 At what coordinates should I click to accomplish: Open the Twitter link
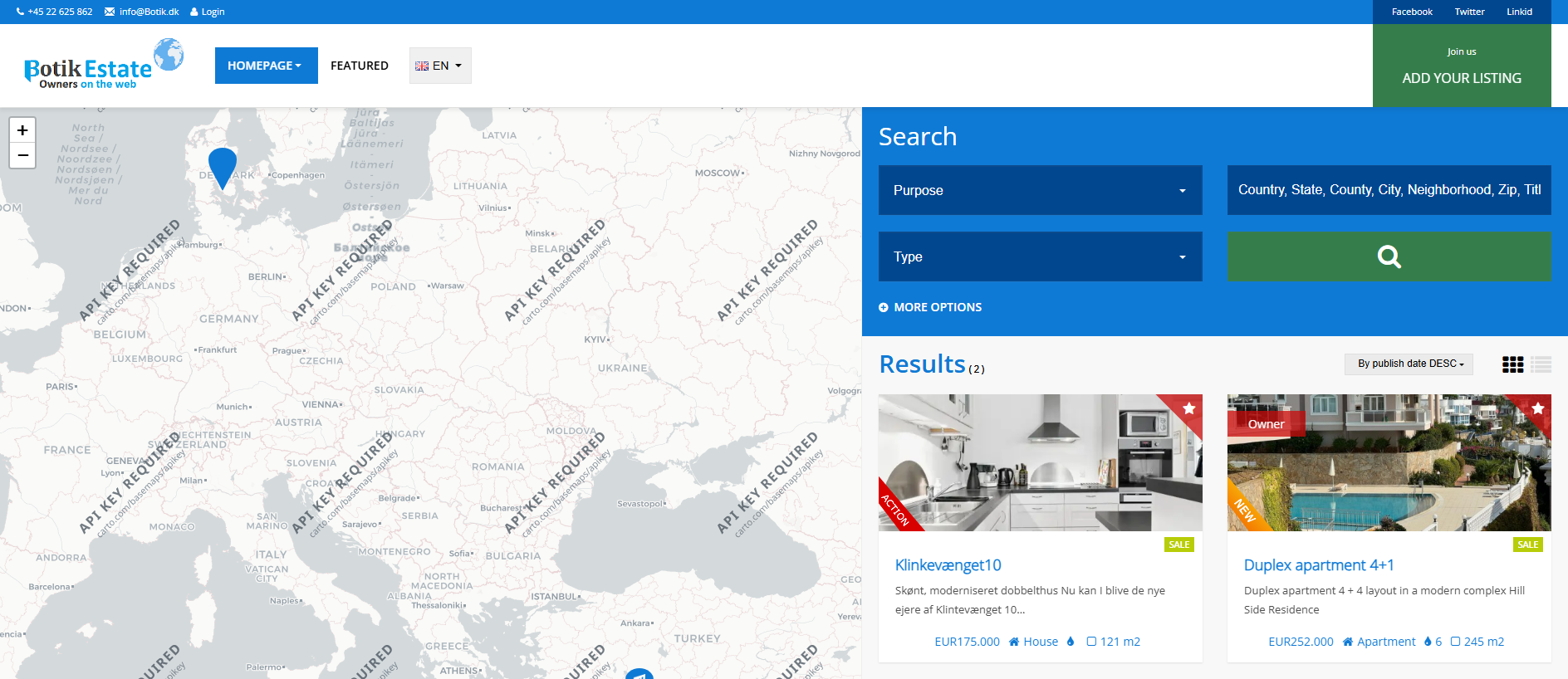tap(1469, 12)
